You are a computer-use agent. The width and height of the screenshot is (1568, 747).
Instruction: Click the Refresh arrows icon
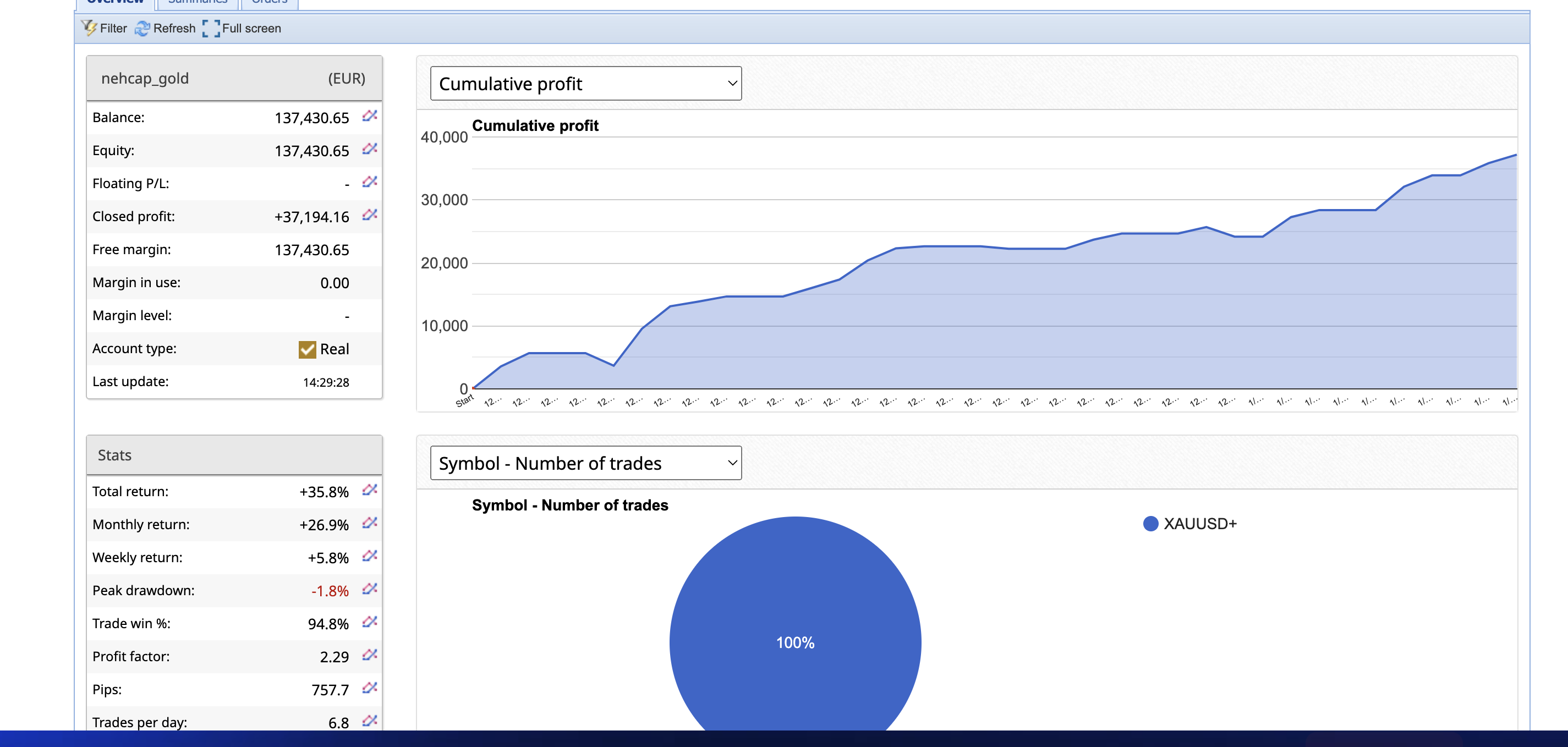coord(142,29)
